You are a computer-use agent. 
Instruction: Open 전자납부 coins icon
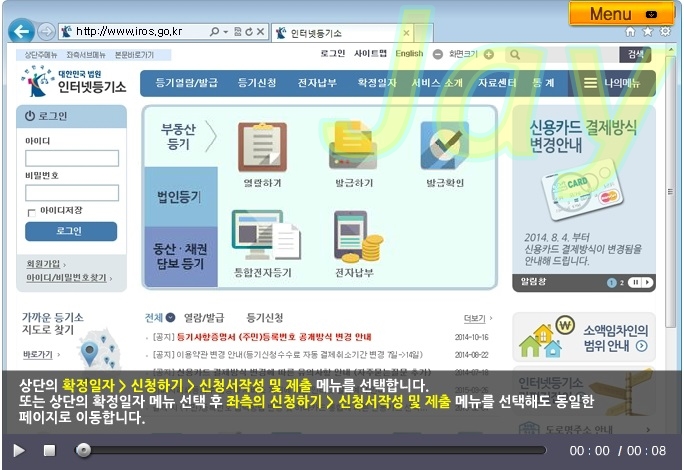pos(358,237)
